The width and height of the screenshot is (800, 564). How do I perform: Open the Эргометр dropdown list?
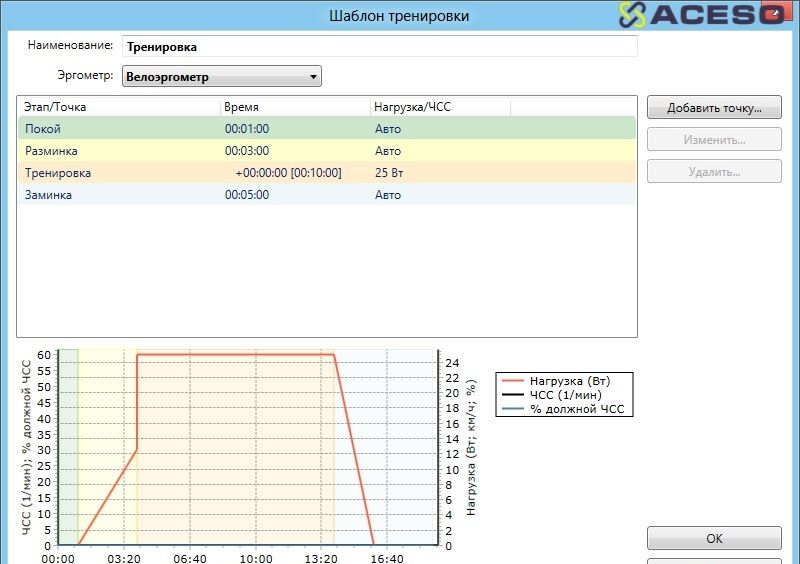pos(221,77)
